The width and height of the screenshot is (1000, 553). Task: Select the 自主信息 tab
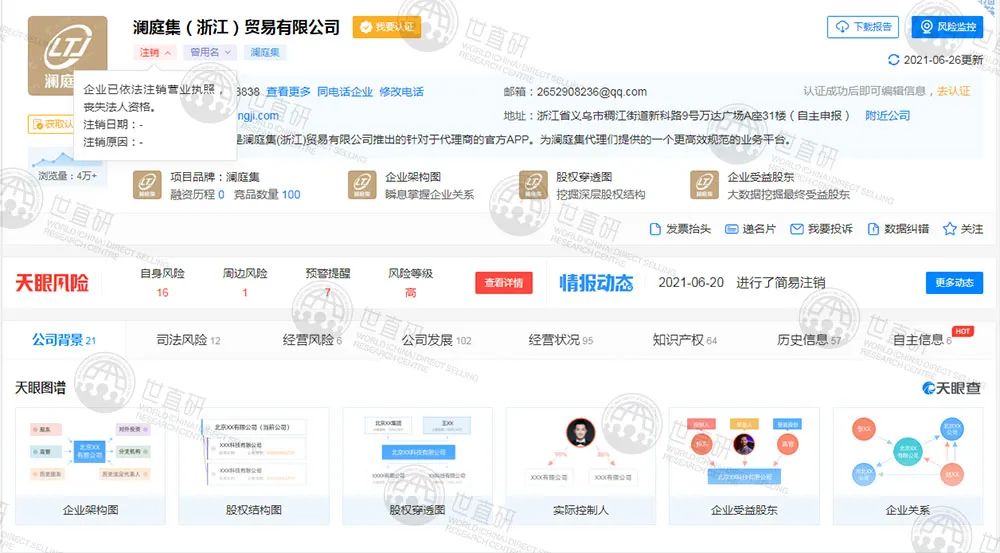[x=922, y=340]
